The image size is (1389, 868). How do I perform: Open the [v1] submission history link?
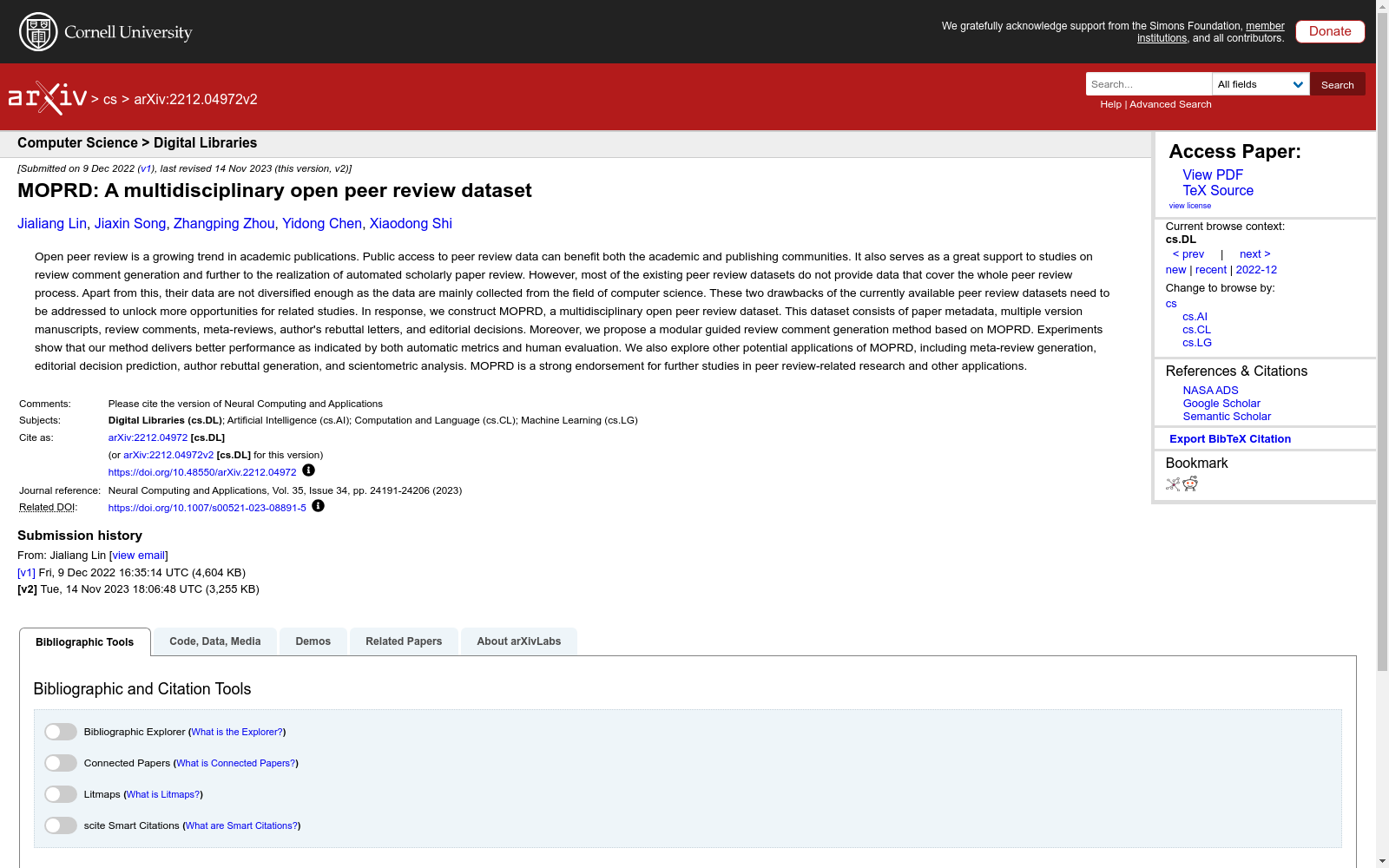[x=26, y=573]
